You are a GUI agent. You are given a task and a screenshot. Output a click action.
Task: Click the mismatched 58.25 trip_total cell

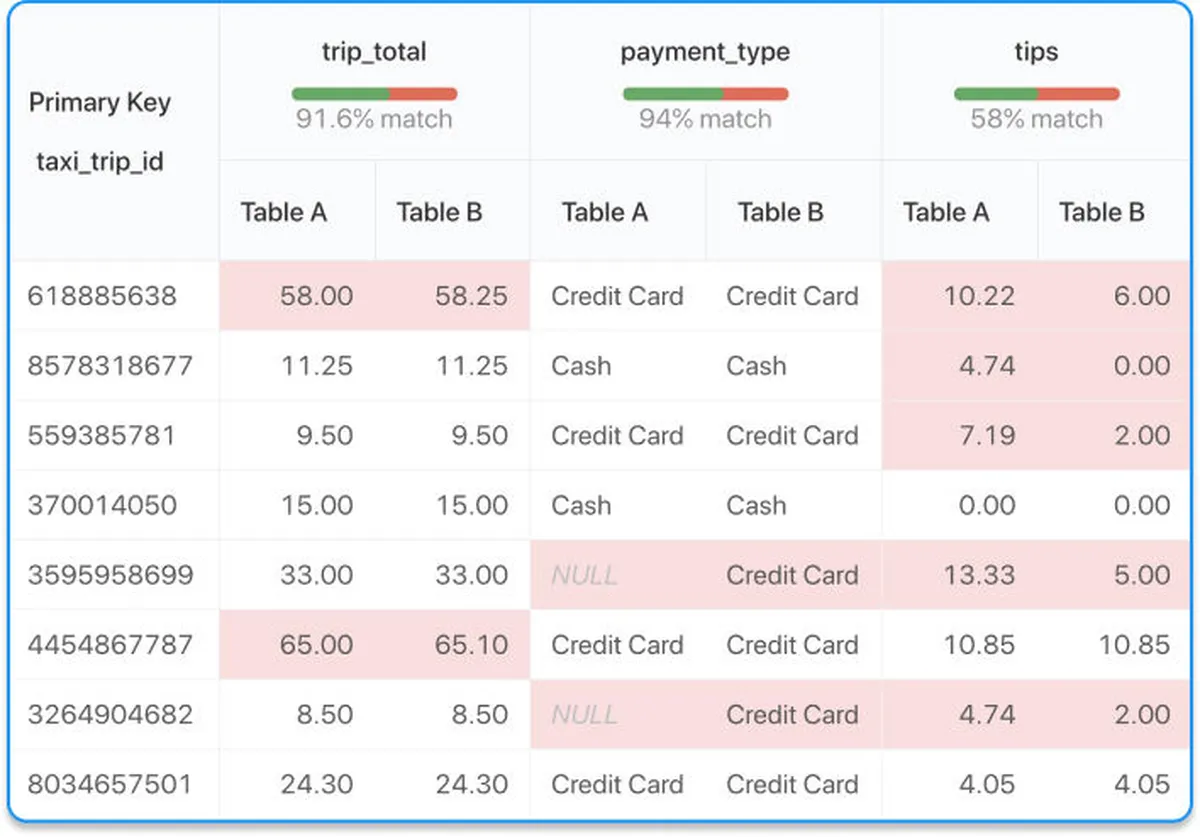pos(471,296)
